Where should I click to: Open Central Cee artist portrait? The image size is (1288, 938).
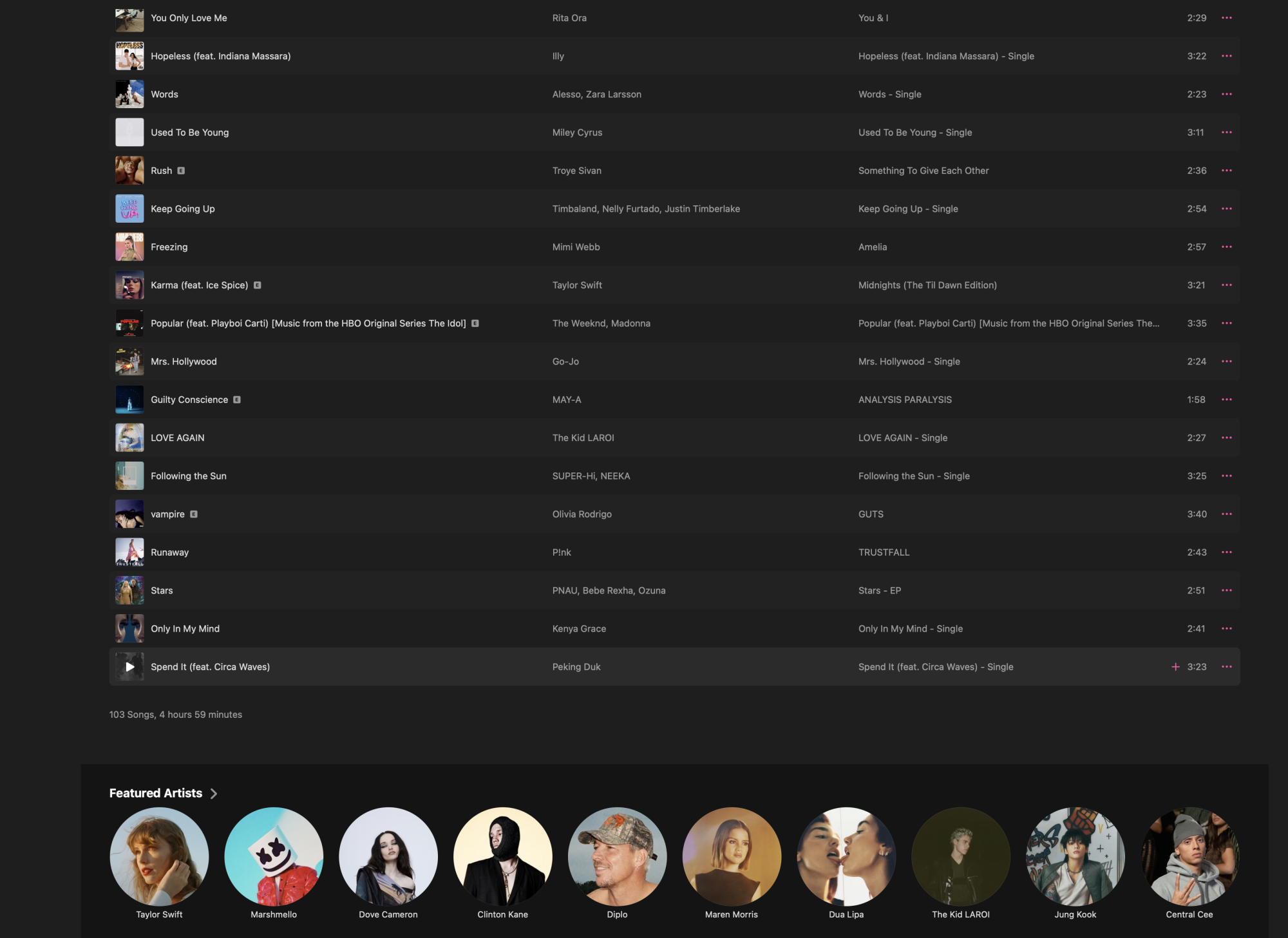(x=1189, y=857)
